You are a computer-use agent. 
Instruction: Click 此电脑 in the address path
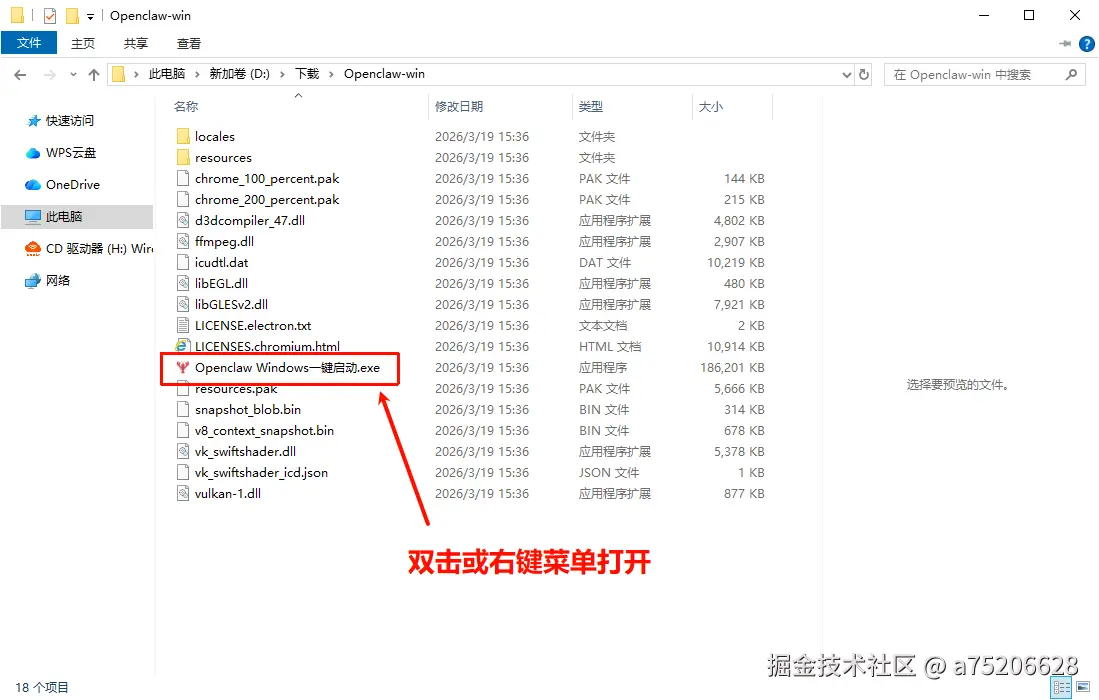167,74
